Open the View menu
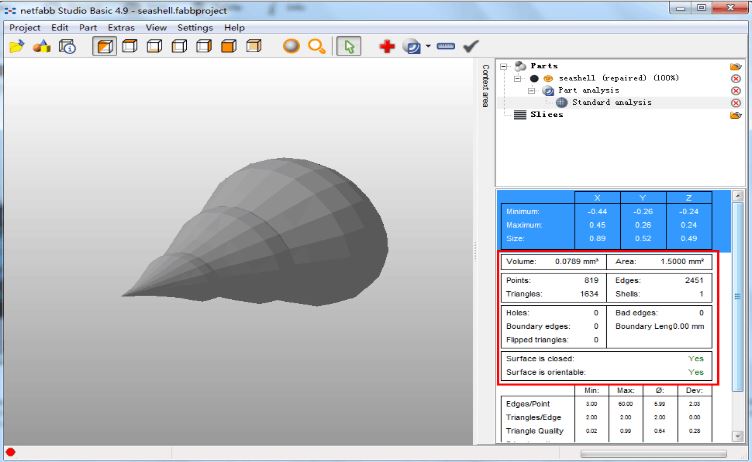This screenshot has height=462, width=752. (156, 27)
